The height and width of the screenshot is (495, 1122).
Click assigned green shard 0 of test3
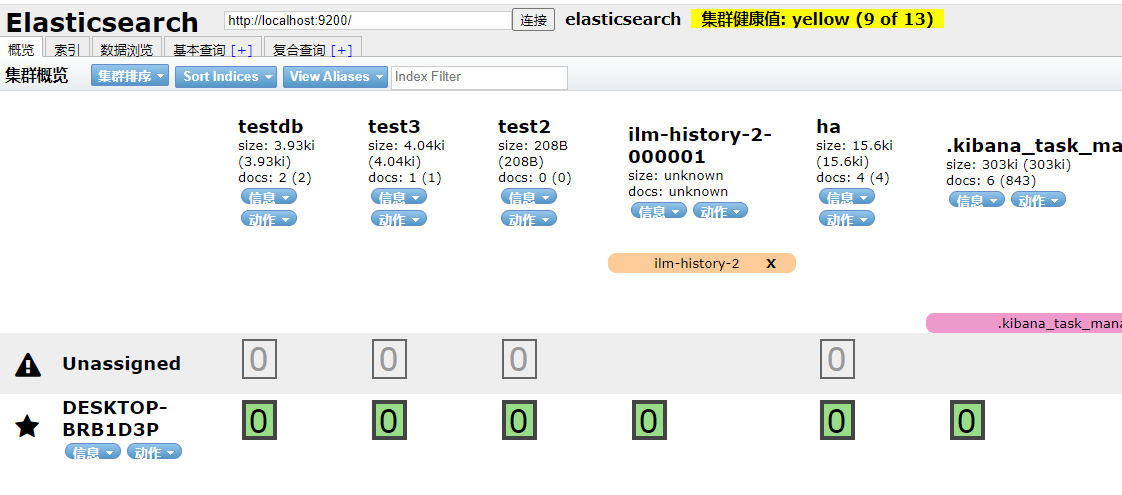click(389, 421)
